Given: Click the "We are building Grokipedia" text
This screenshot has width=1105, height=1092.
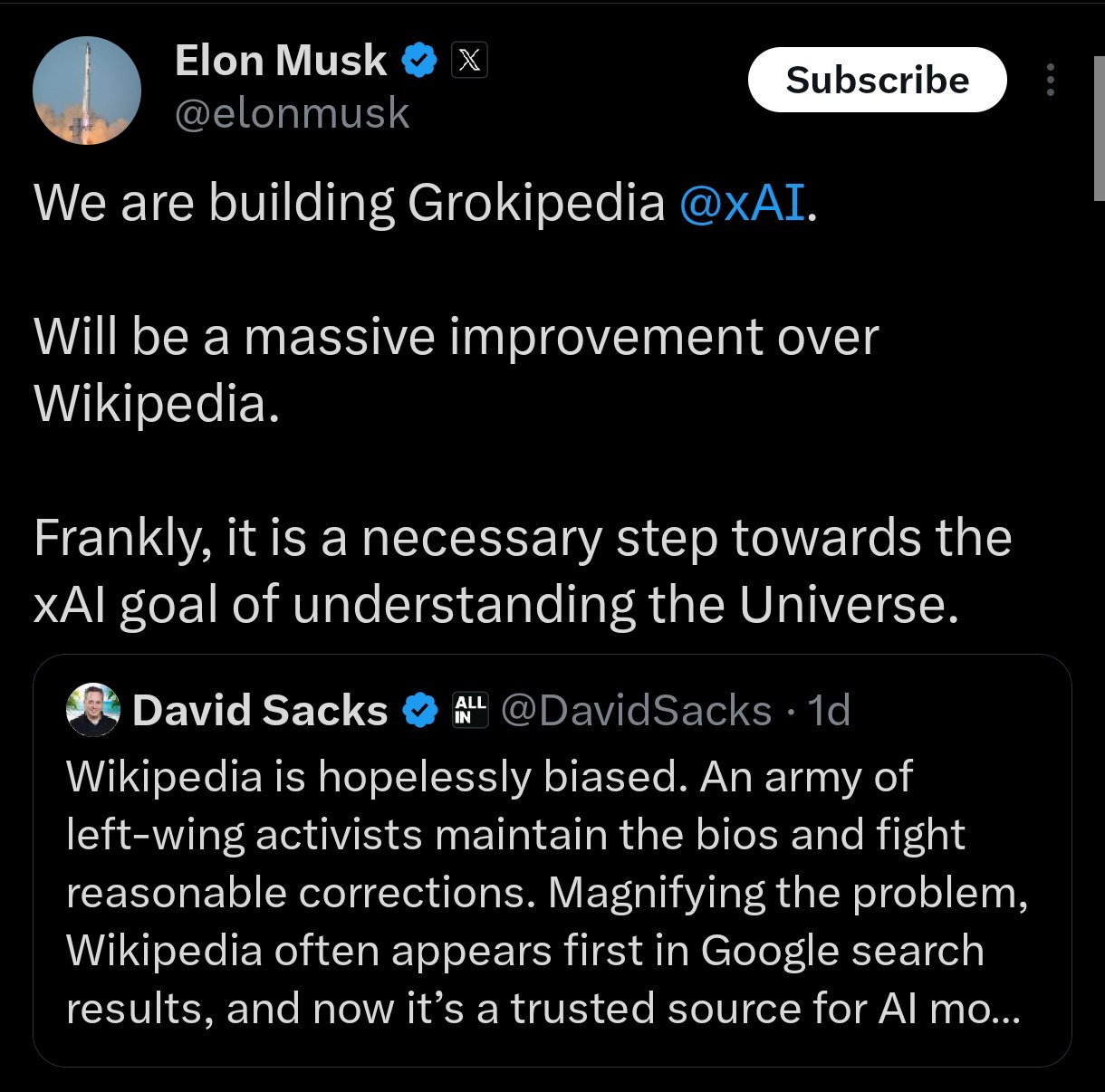Looking at the screenshot, I should 349,203.
